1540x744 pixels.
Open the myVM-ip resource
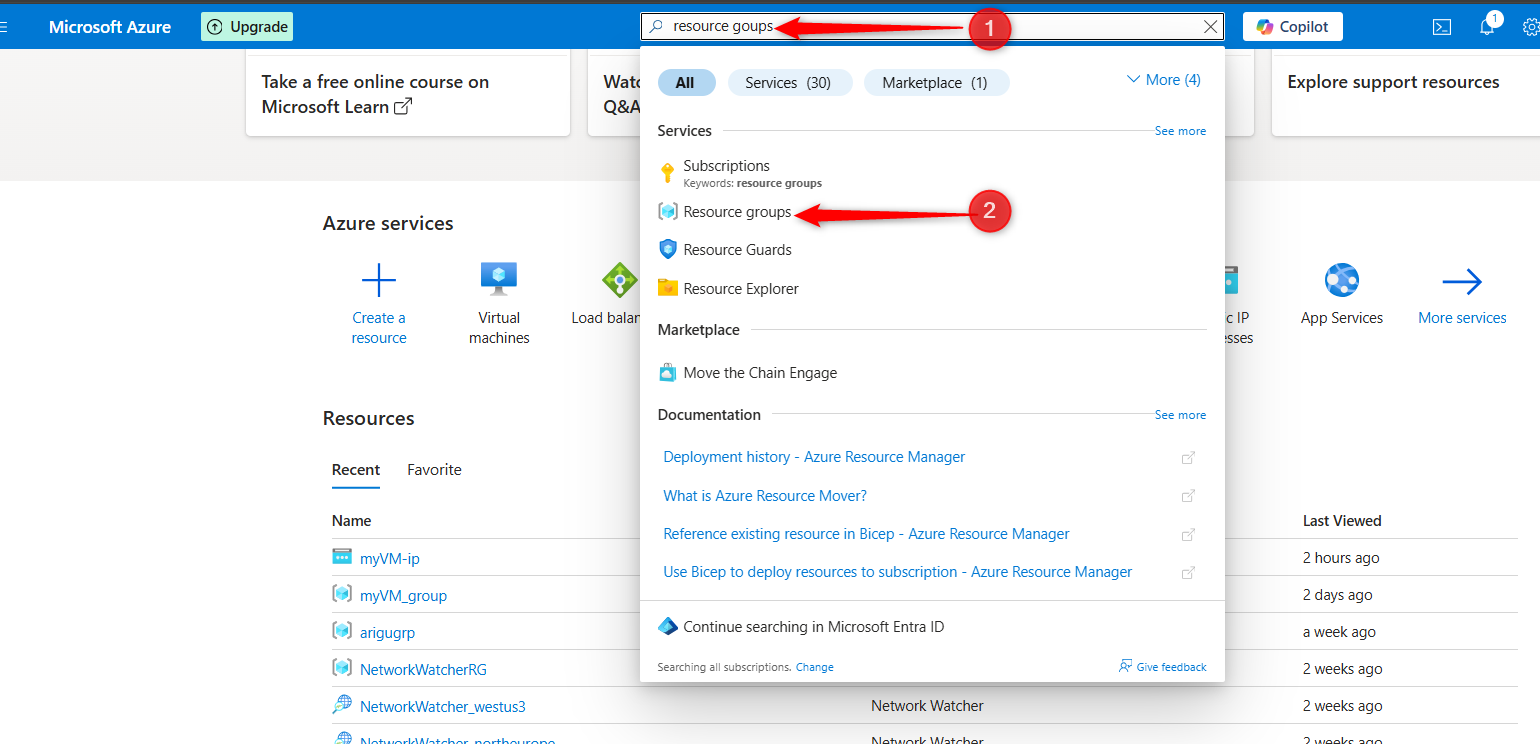390,559
